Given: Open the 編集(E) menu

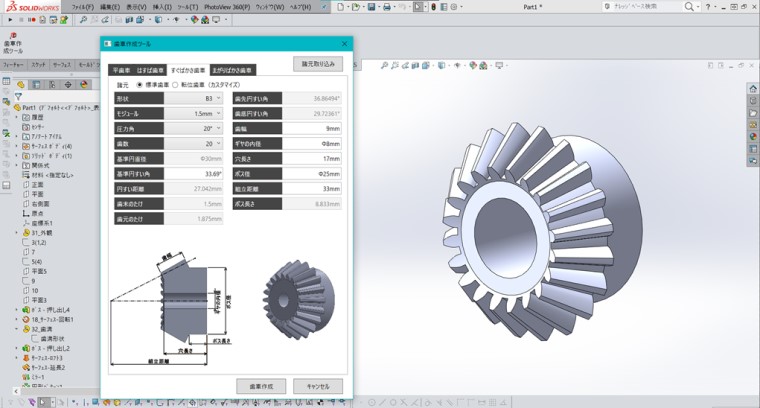Looking at the screenshot, I should 110,7.
